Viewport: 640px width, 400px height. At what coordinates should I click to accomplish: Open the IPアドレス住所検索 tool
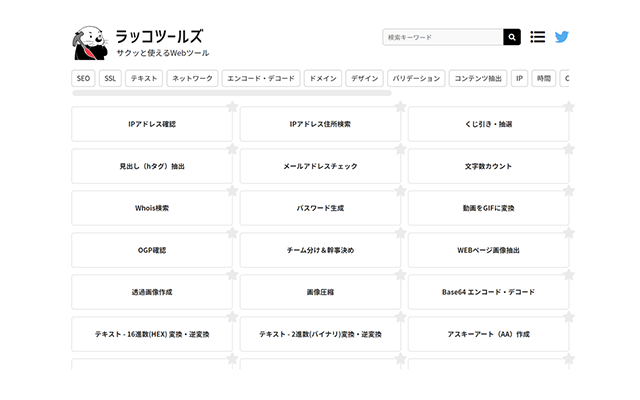[x=320, y=124]
